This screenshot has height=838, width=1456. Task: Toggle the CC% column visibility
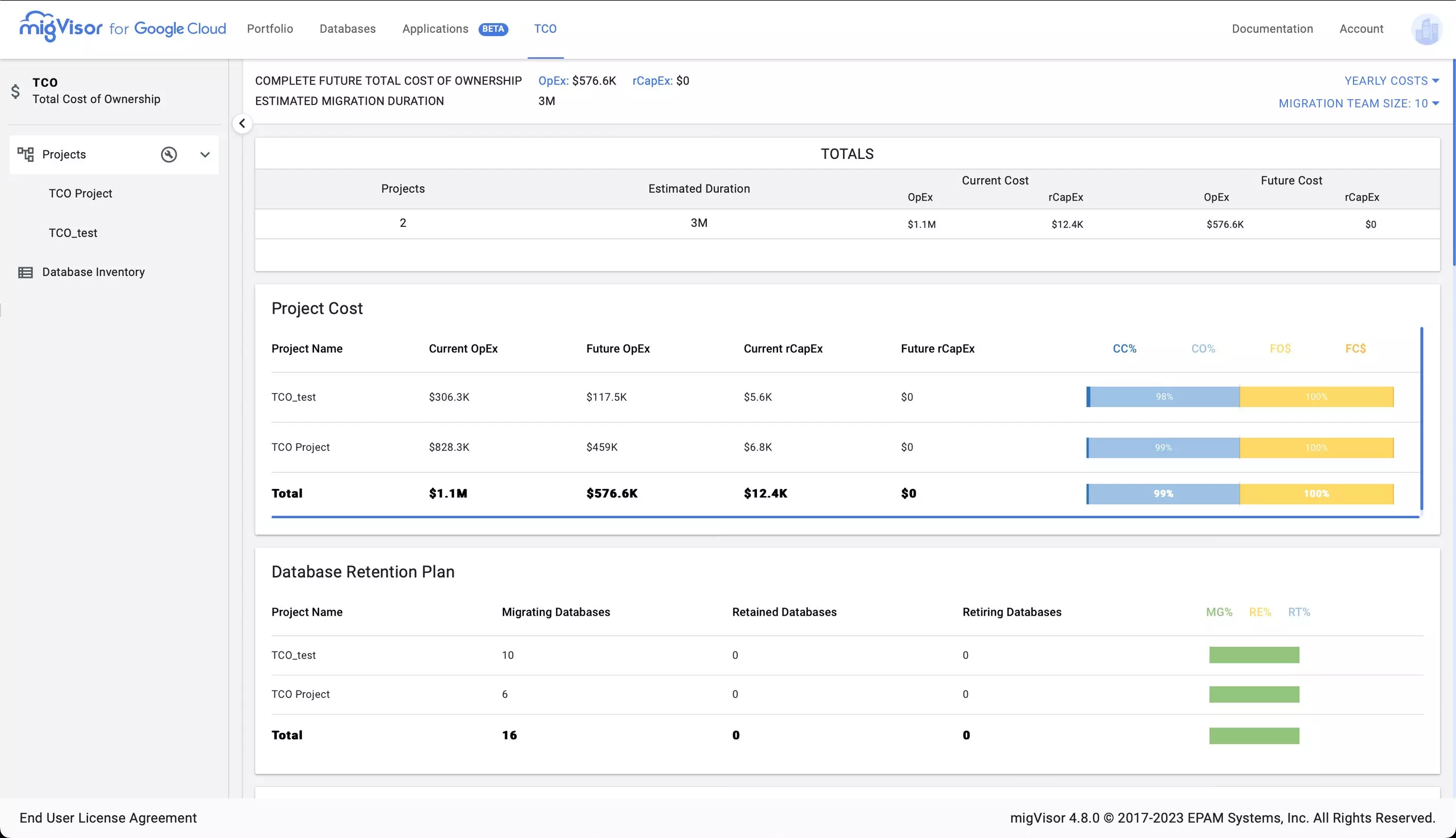coord(1125,348)
